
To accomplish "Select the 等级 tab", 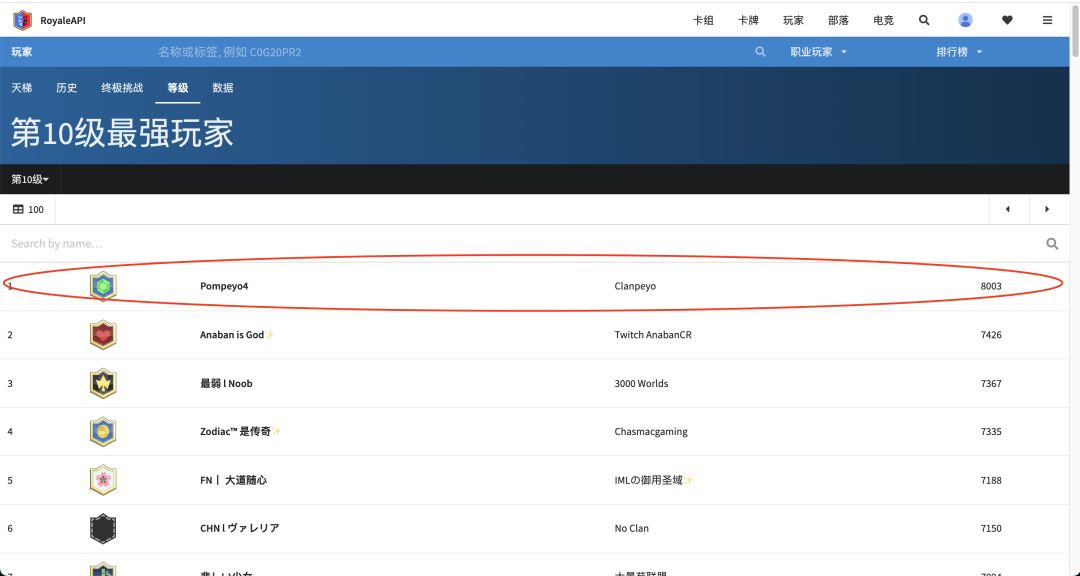I will 178,88.
